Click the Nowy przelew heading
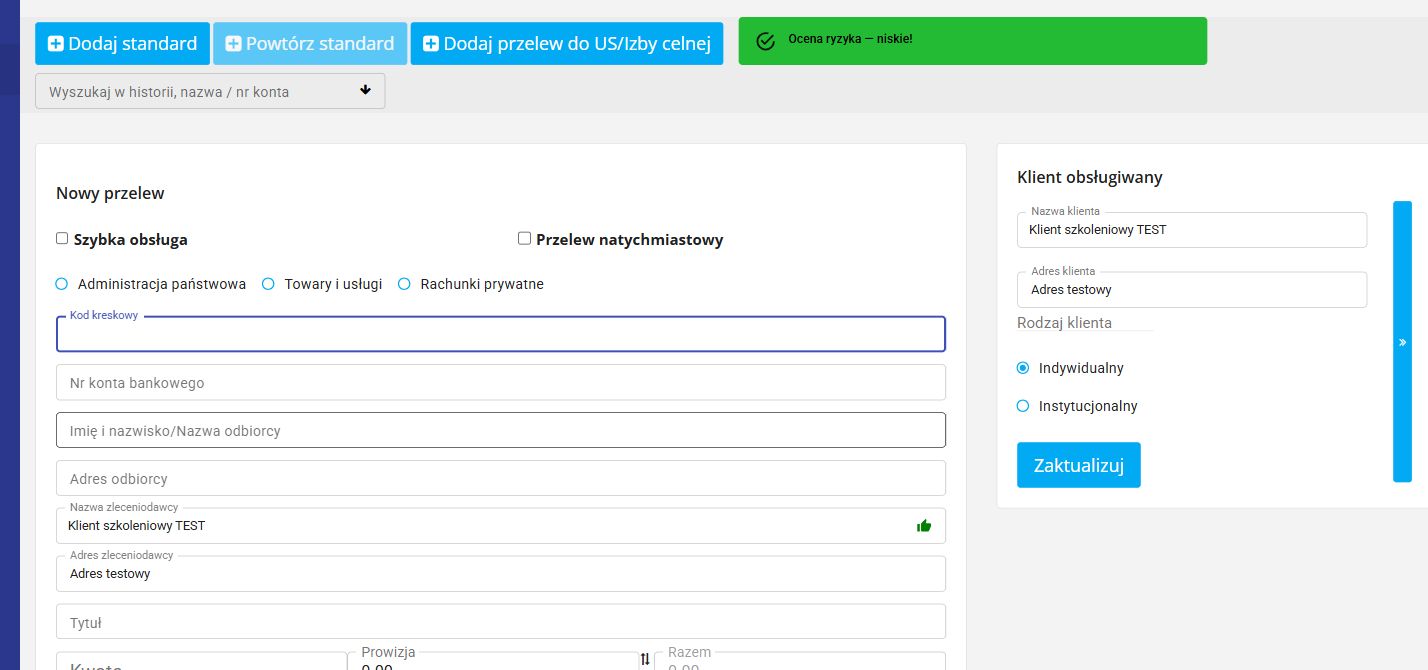The height and width of the screenshot is (670, 1428). pyautogui.click(x=110, y=193)
